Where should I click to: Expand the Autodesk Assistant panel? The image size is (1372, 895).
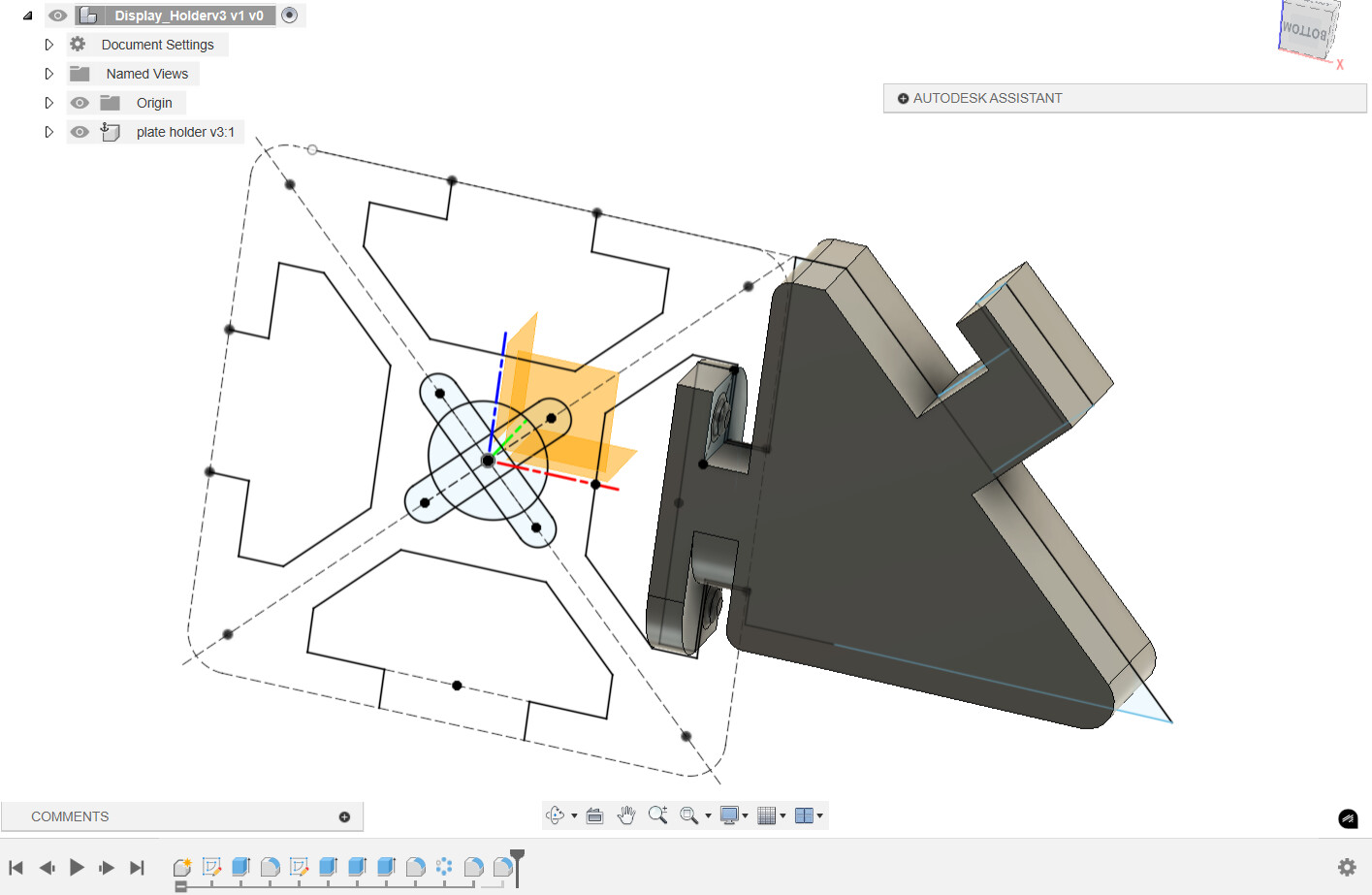(903, 99)
